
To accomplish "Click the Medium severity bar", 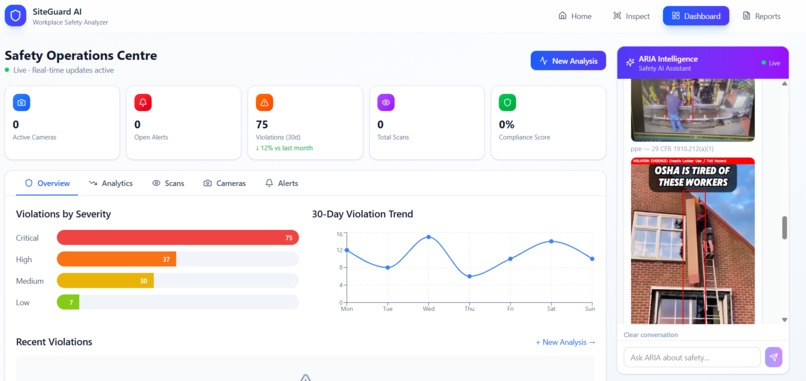I will point(105,281).
